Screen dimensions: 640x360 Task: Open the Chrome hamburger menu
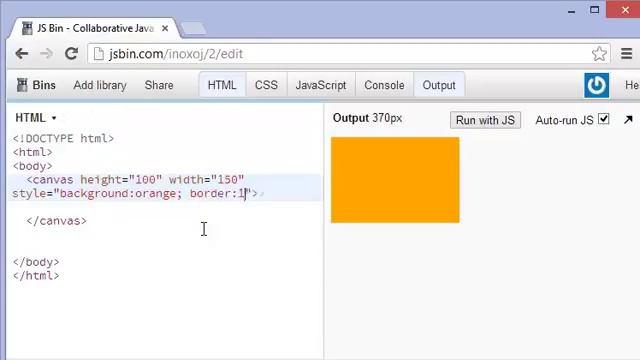[x=627, y=53]
